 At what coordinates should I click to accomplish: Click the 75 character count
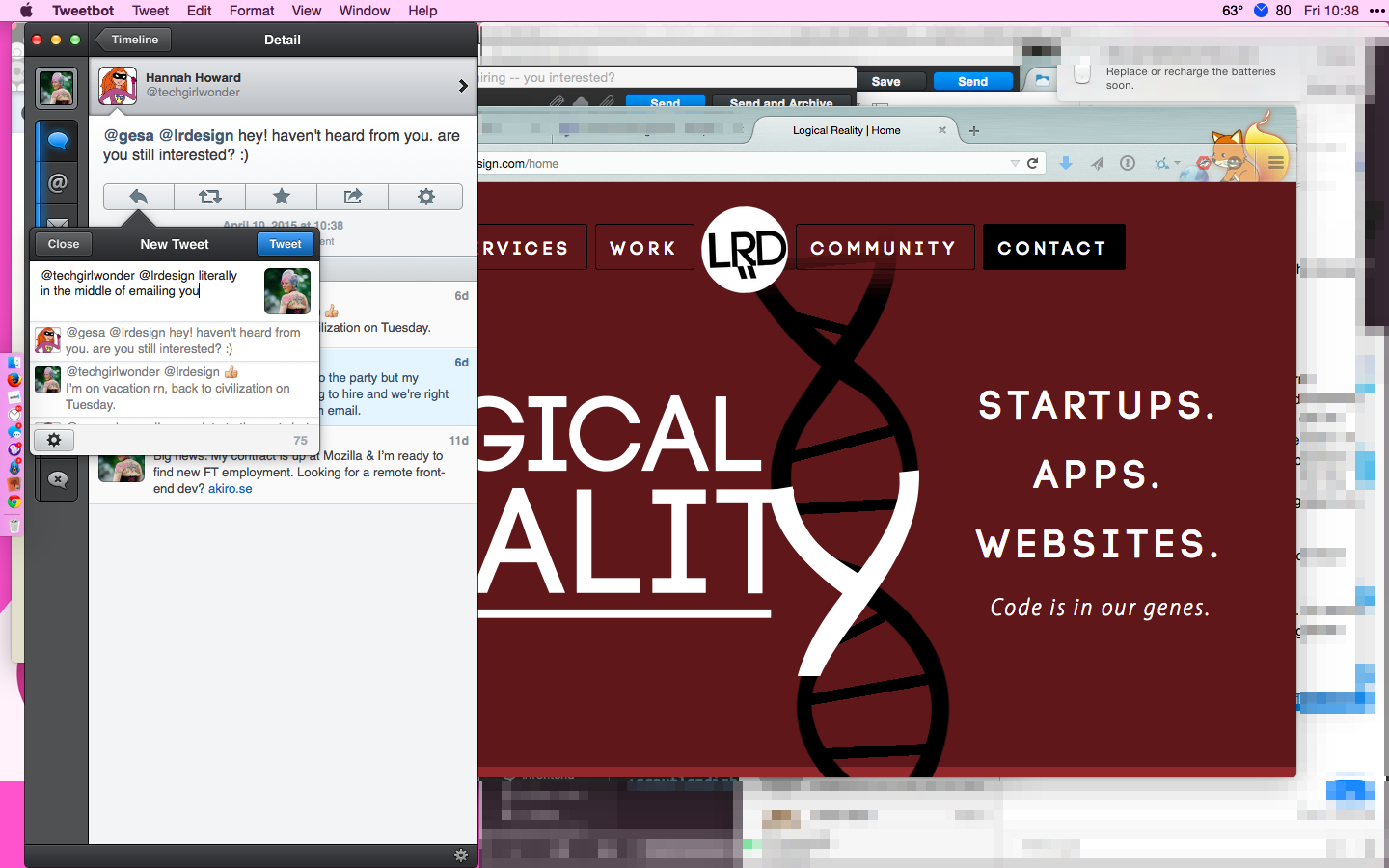click(301, 440)
